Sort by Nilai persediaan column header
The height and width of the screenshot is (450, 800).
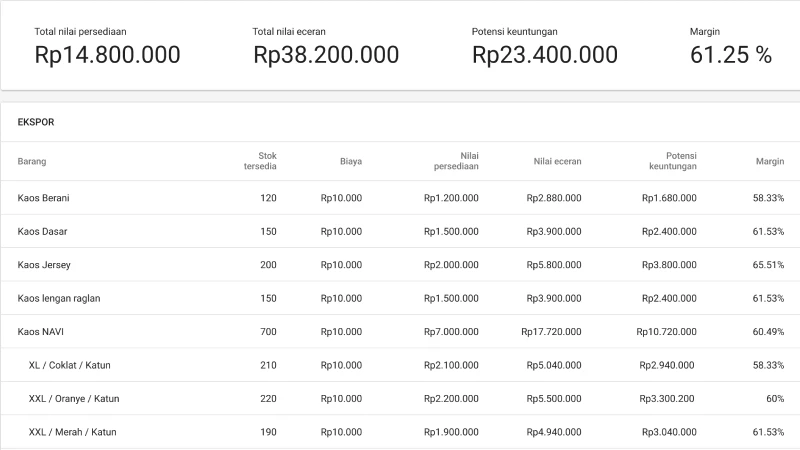click(459, 161)
